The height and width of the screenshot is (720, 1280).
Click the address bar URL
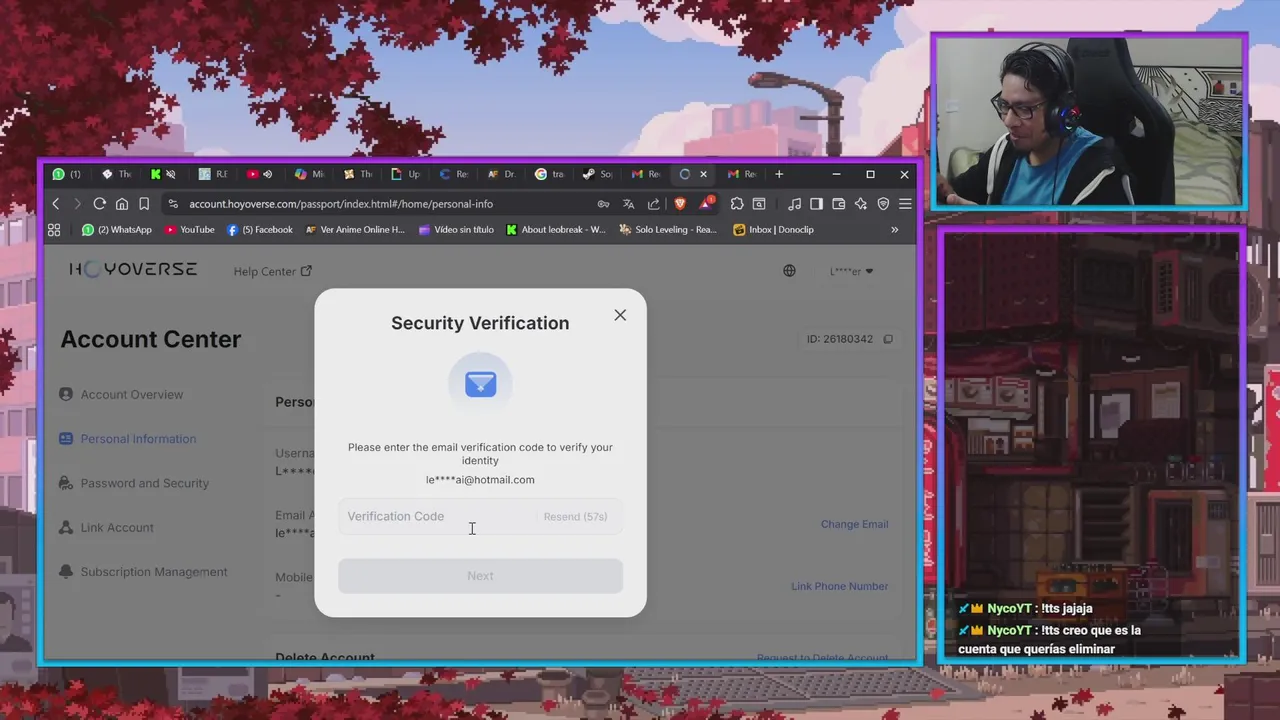point(341,204)
